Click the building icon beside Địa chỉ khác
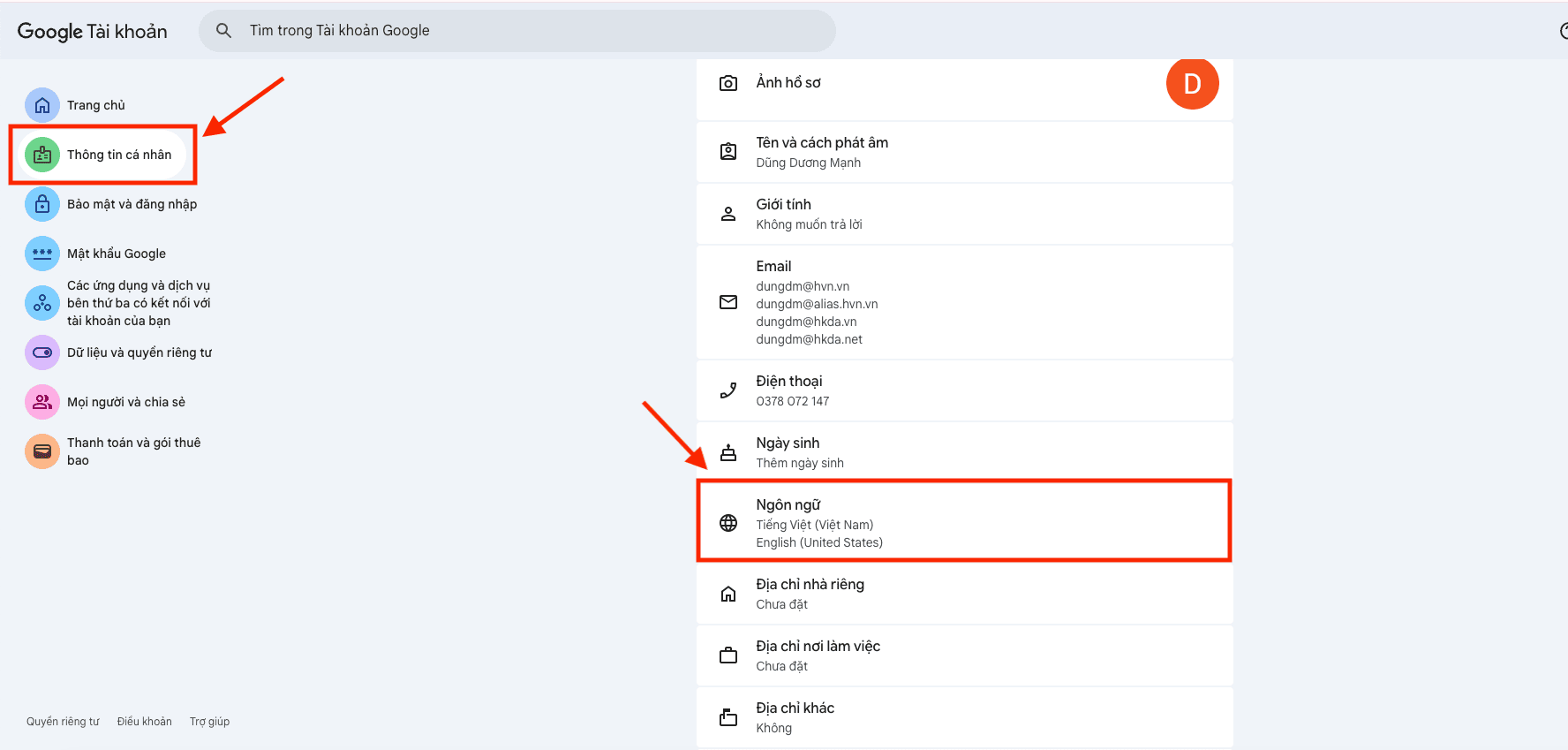Viewport: 1568px width, 750px height. click(728, 717)
